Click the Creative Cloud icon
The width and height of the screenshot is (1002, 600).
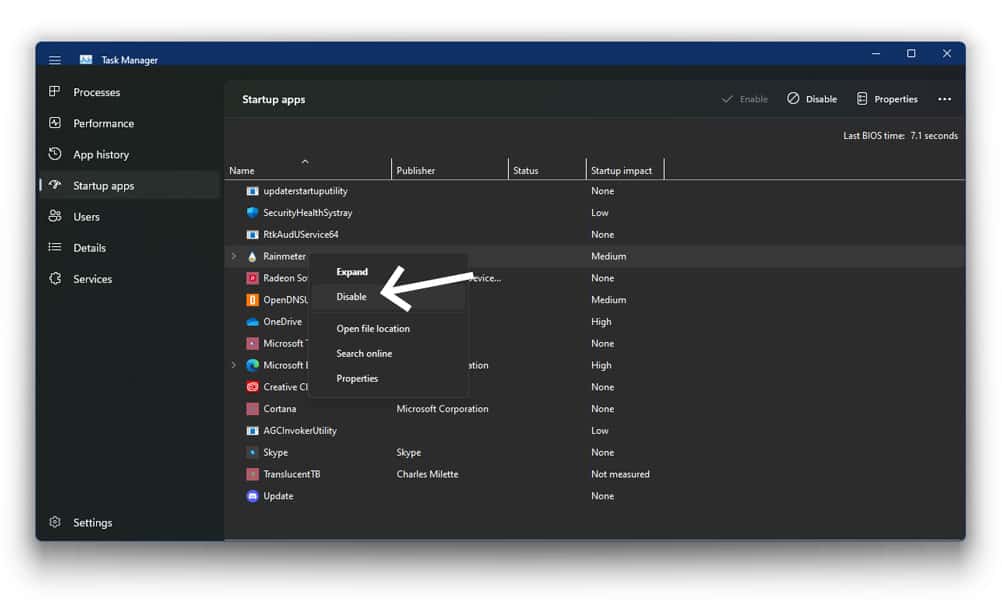tap(252, 387)
